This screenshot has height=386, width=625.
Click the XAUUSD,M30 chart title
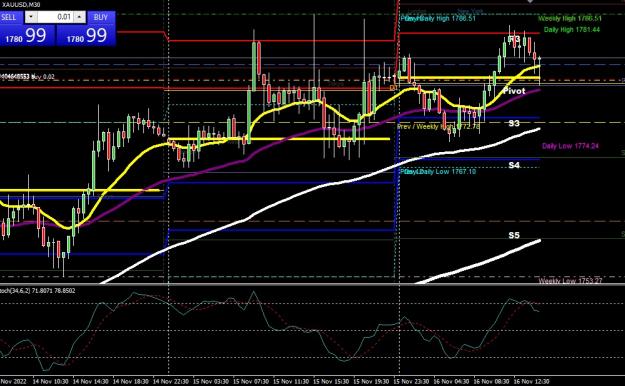21,4
